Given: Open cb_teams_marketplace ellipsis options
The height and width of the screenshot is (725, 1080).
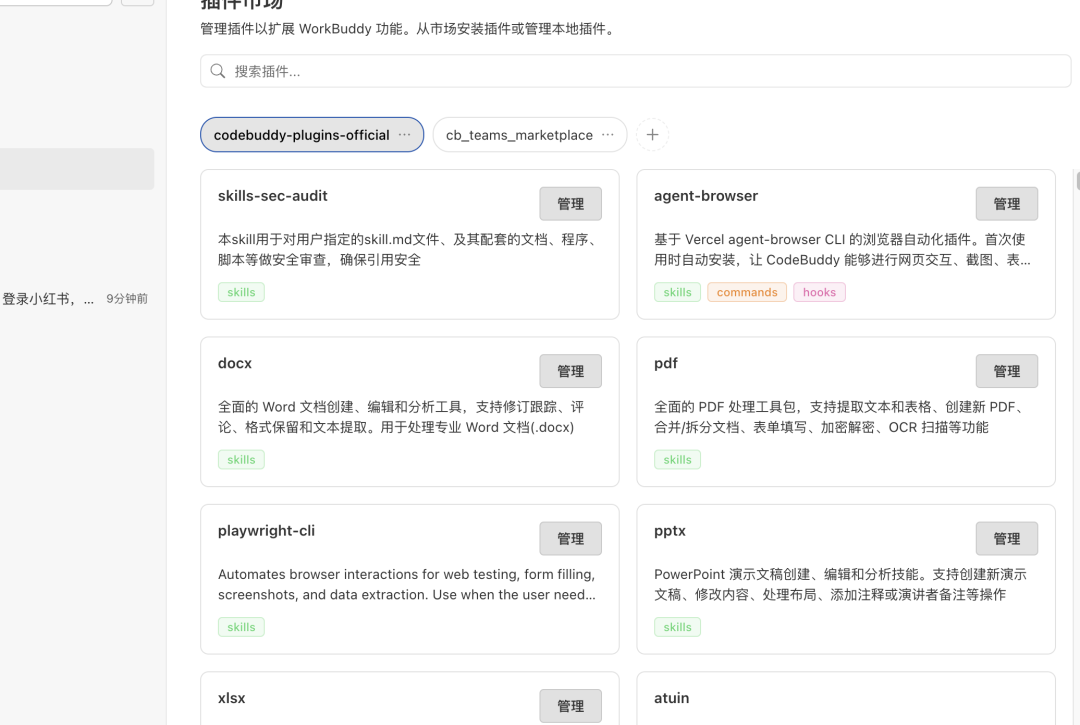Looking at the screenshot, I should coord(607,135).
